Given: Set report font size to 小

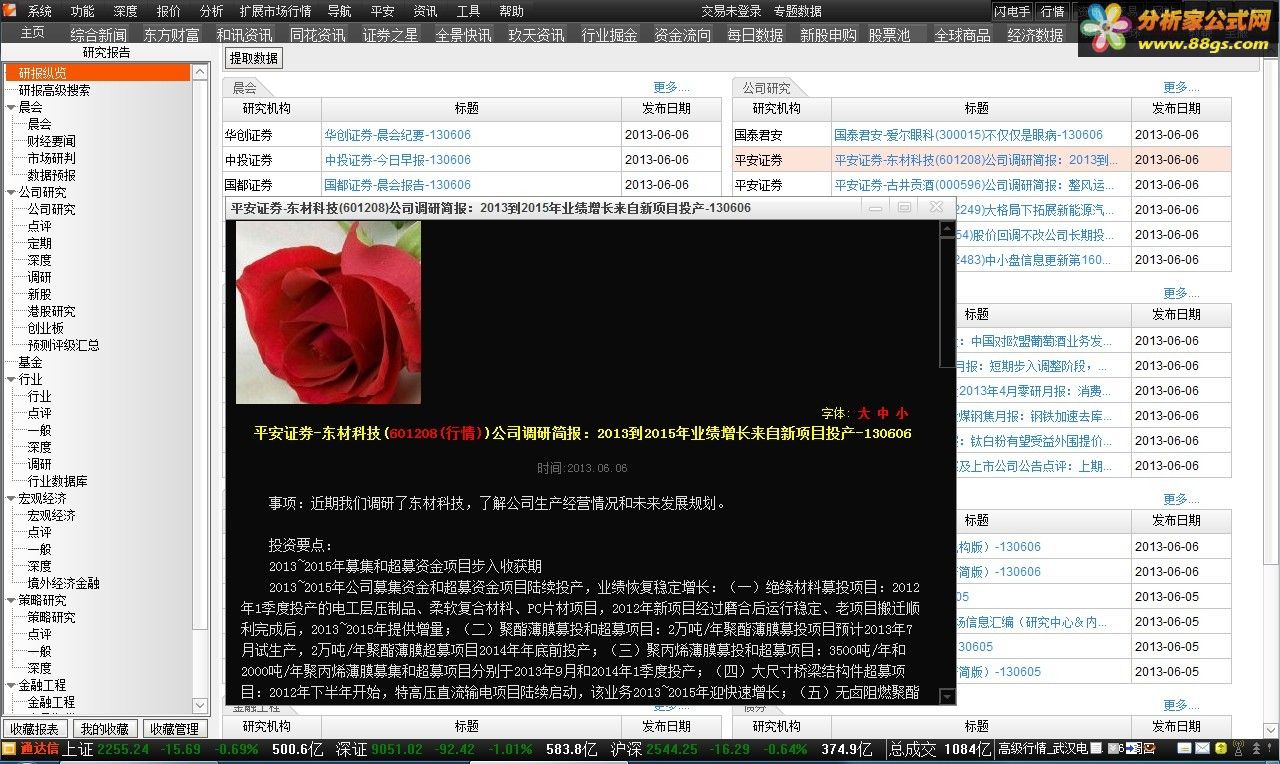Looking at the screenshot, I should coord(902,413).
